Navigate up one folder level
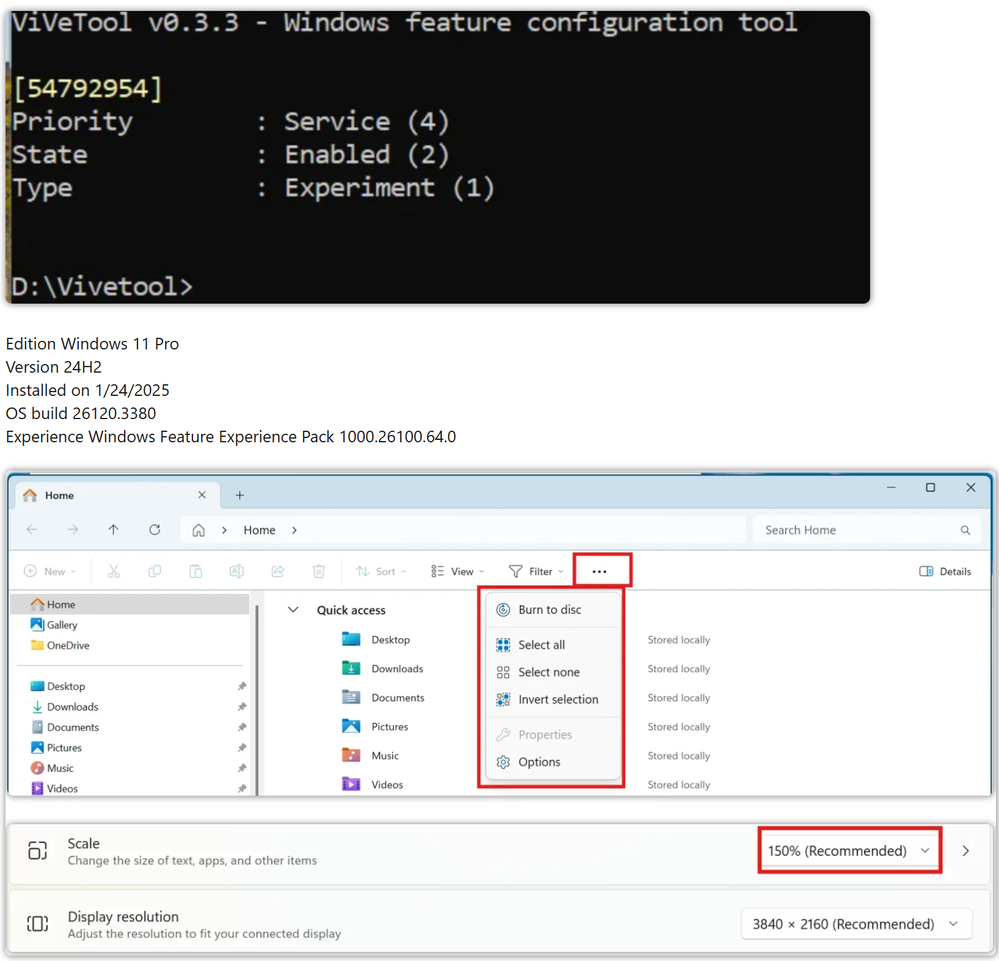 (113, 530)
